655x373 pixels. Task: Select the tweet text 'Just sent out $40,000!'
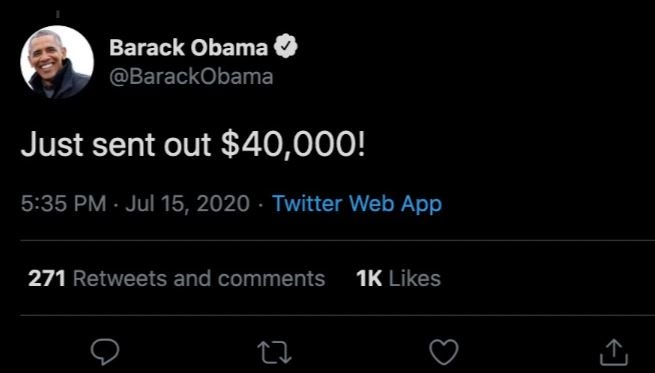193,145
